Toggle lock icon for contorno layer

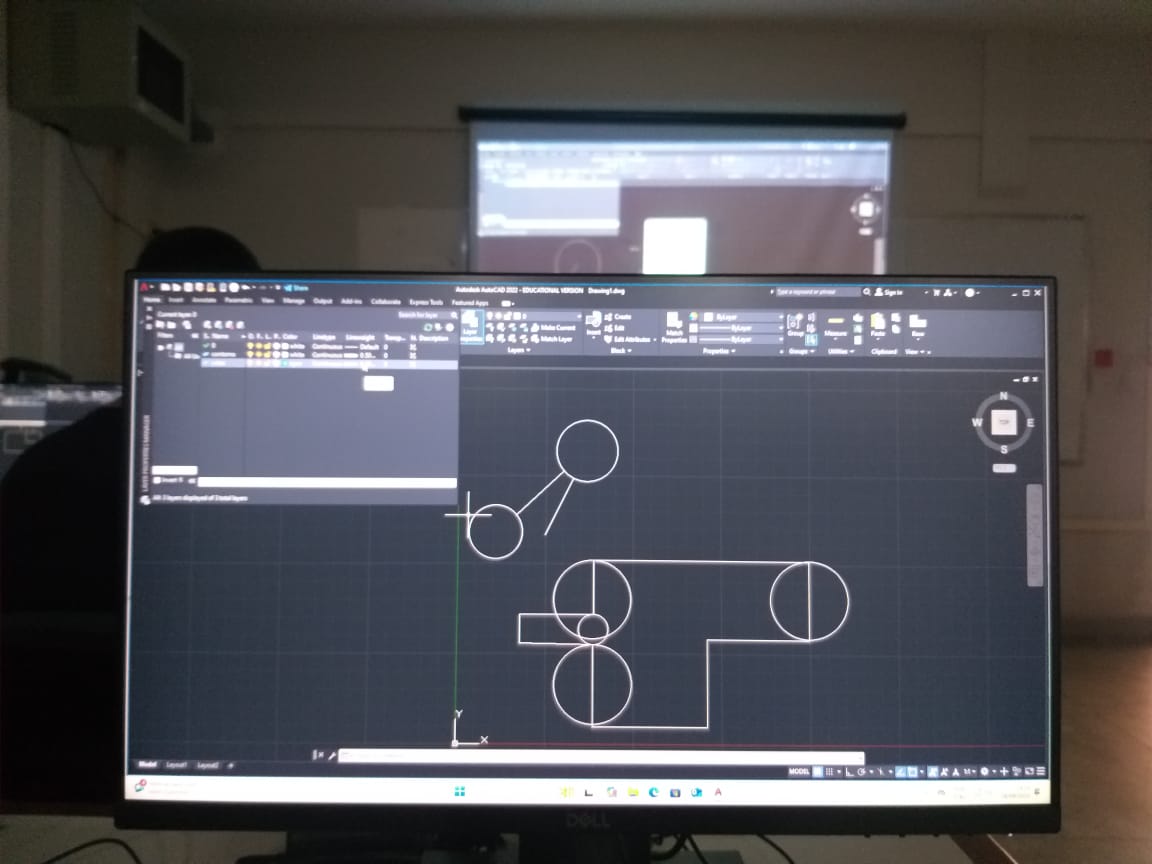coord(267,355)
